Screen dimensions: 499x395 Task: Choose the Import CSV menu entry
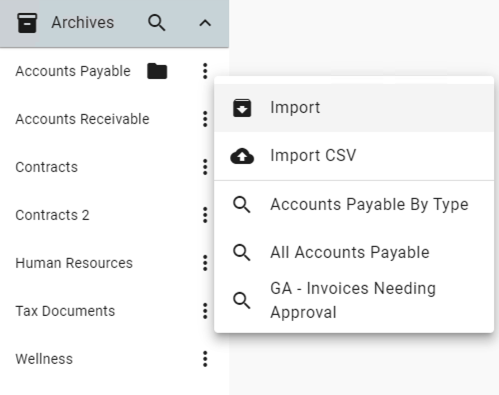tap(354, 156)
